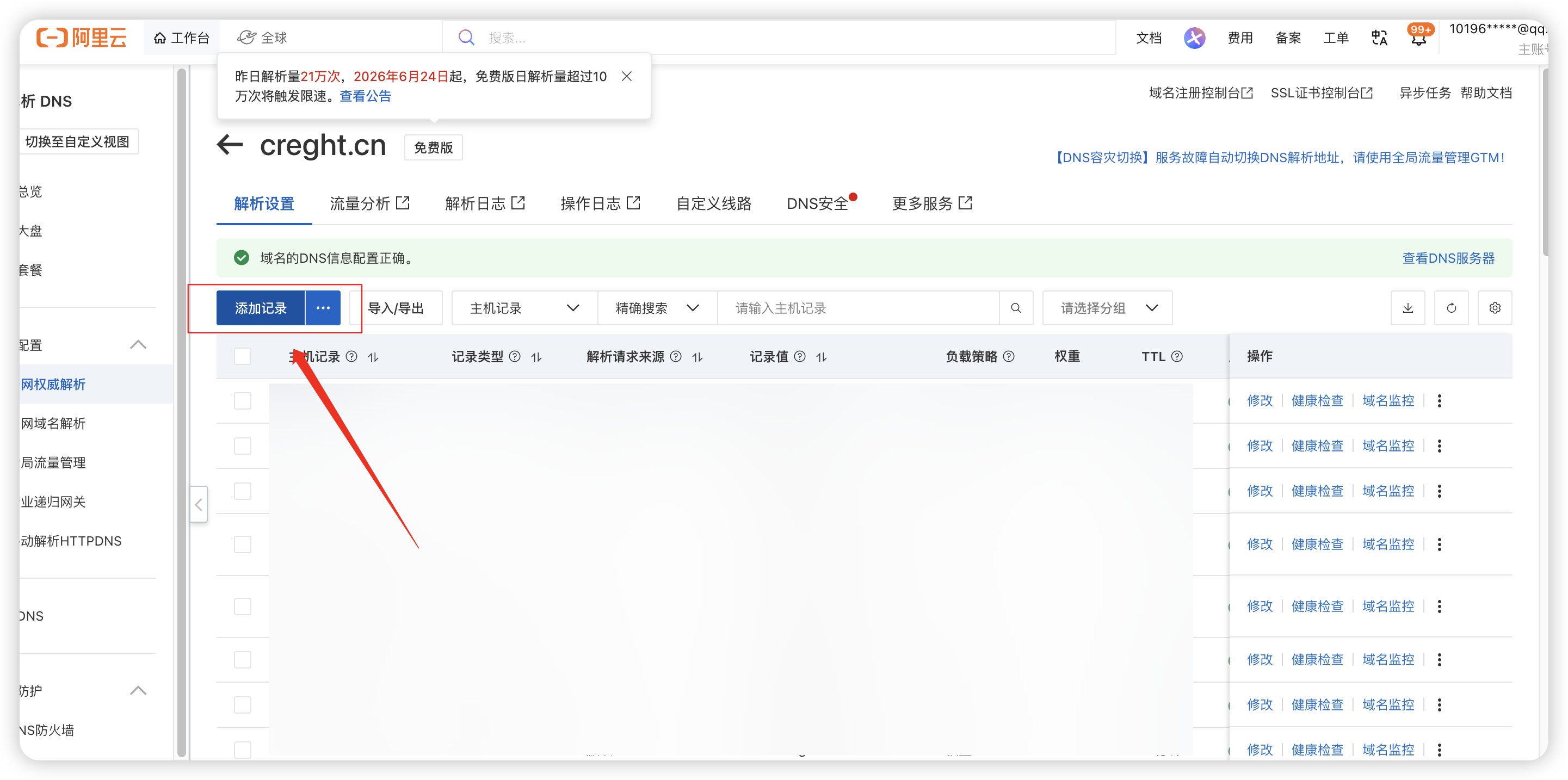Collapse the sidebar with the arrow handle
Screen dimensions: 1568x780
coord(199,504)
